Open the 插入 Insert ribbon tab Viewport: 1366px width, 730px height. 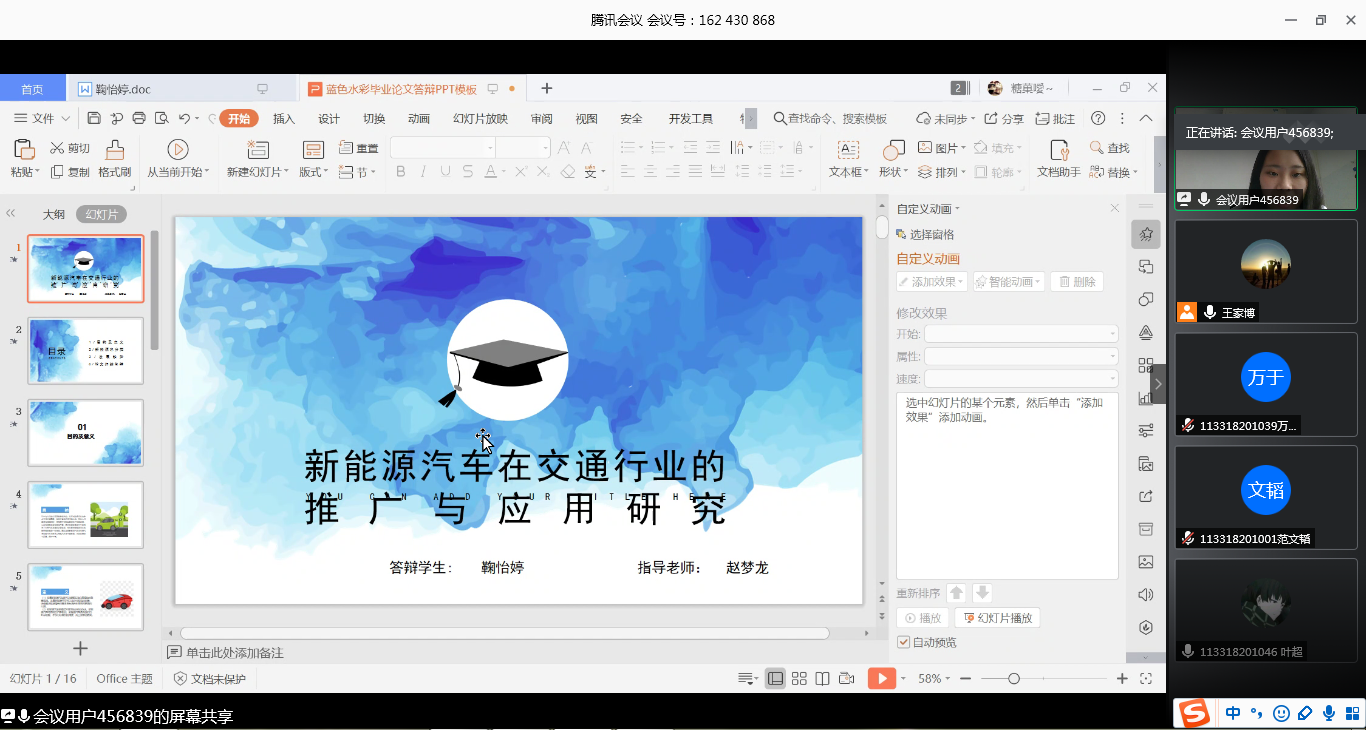[x=284, y=119]
